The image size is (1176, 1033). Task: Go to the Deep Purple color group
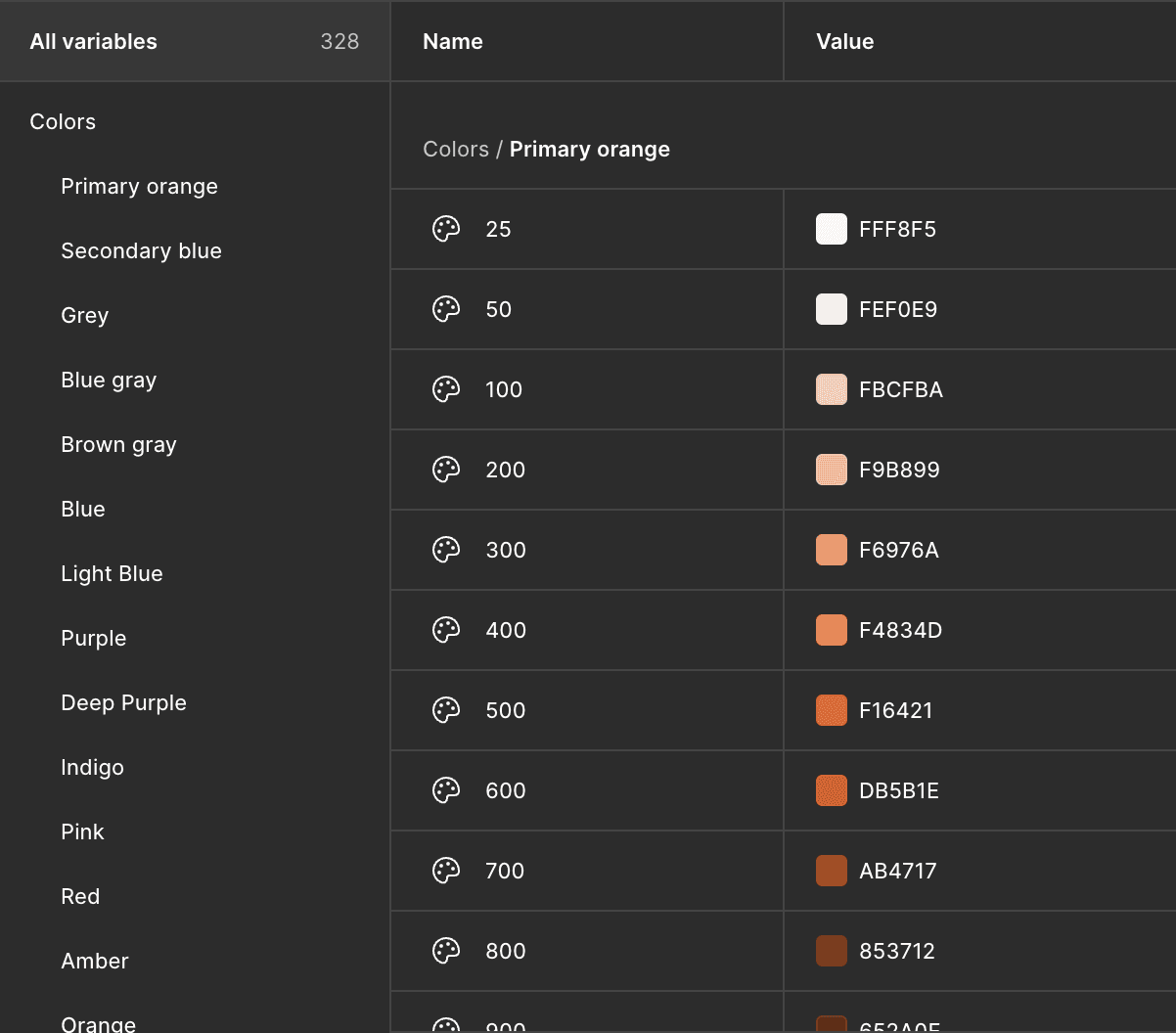pos(123,702)
